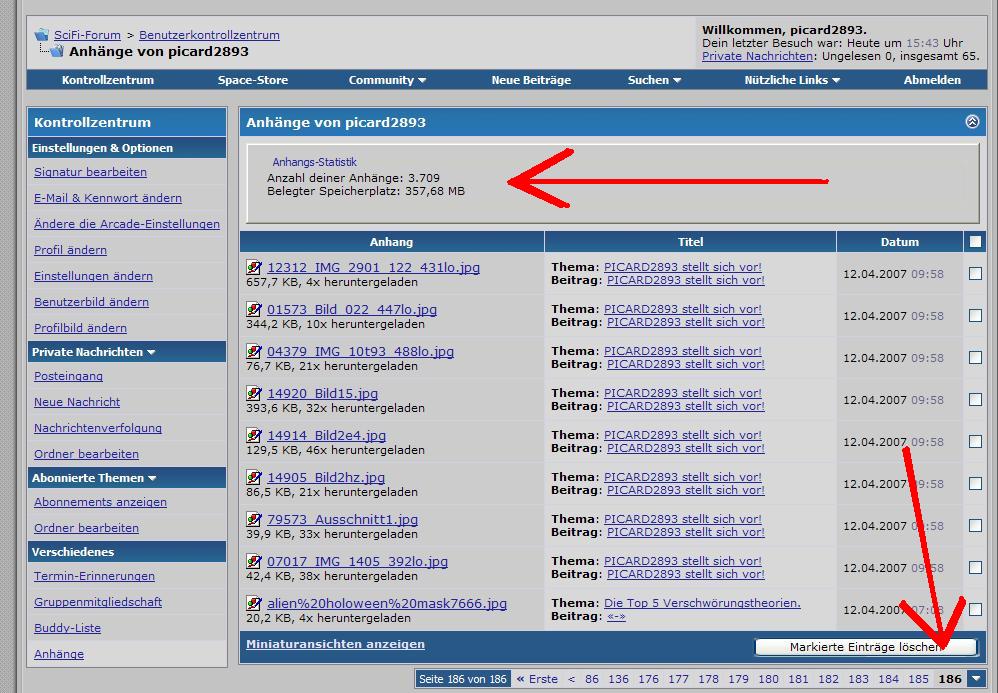Click the file icon next to 79573_Ausschnitt1.jpg
Viewport: 998px width, 693px height.
pos(254,519)
